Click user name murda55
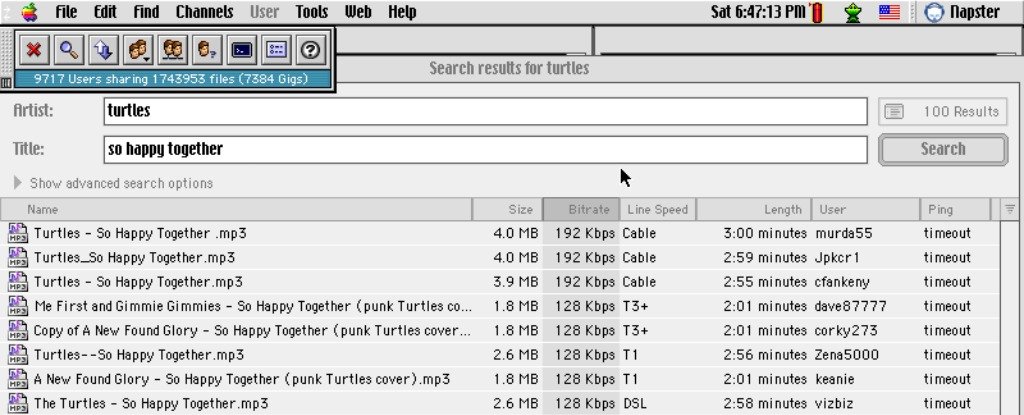Viewport: 1024px width, 415px height. point(843,233)
